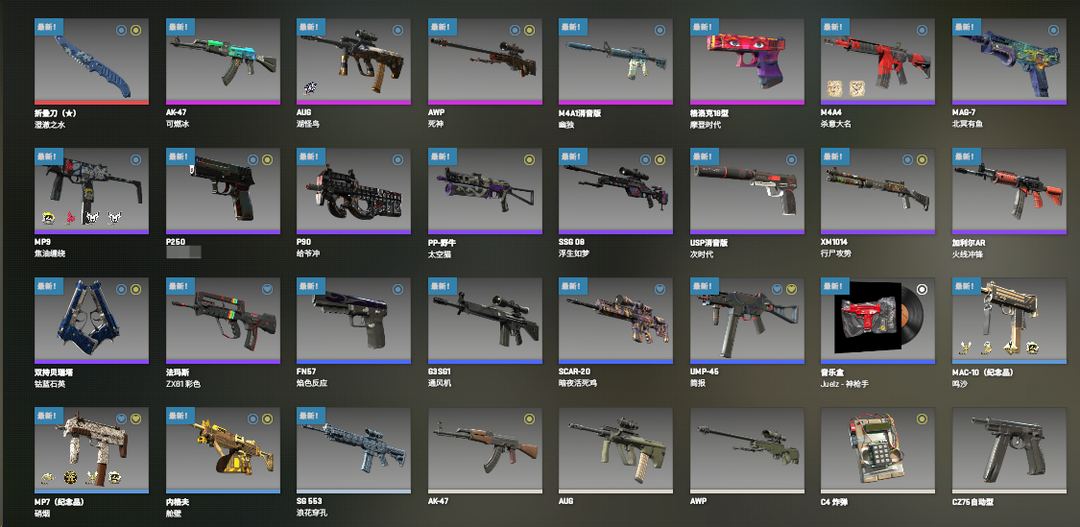
Task: Click the blue heart icon on the 法玛斯 tile
Action: [x=267, y=289]
